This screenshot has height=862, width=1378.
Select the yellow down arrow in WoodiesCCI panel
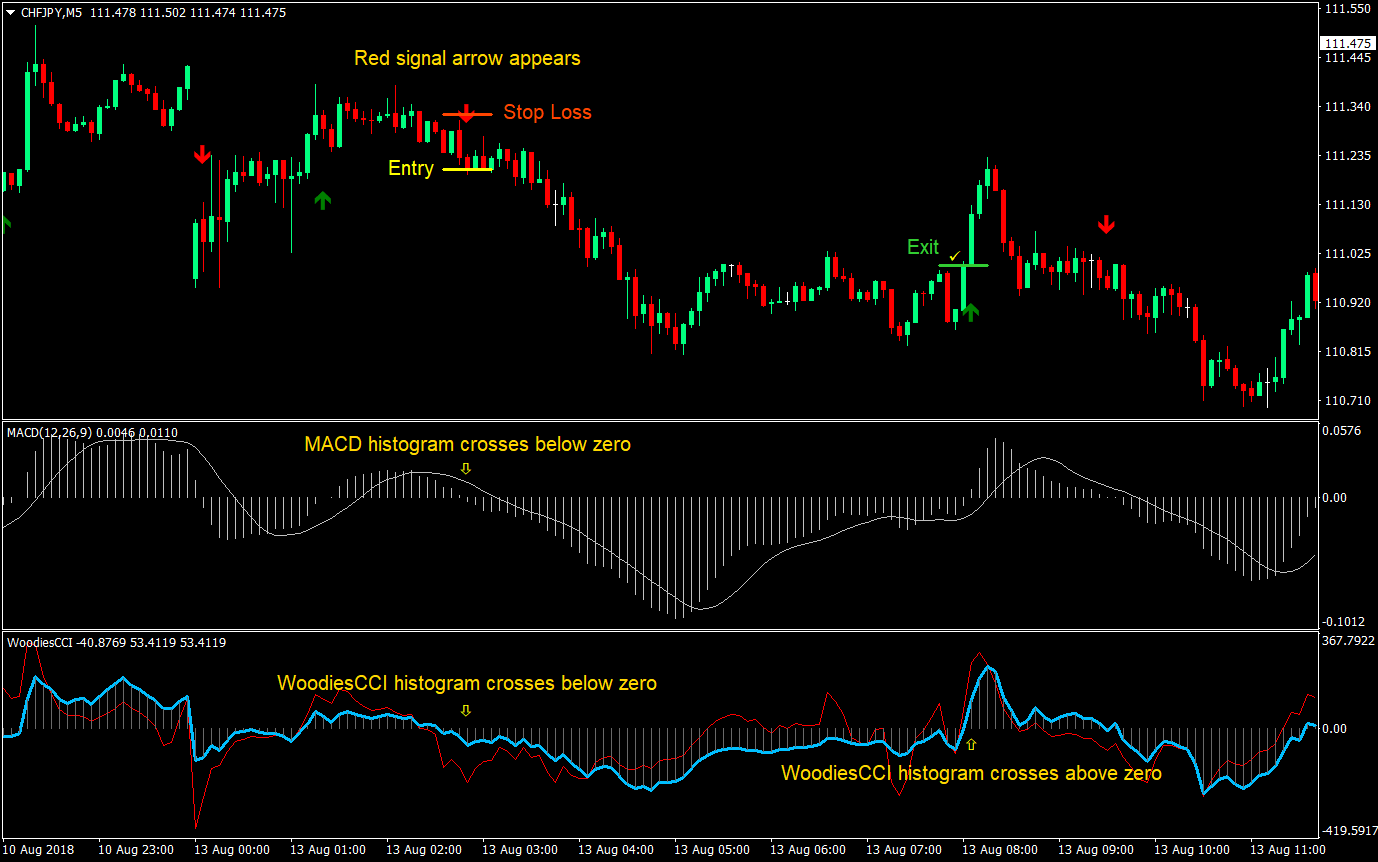465,708
